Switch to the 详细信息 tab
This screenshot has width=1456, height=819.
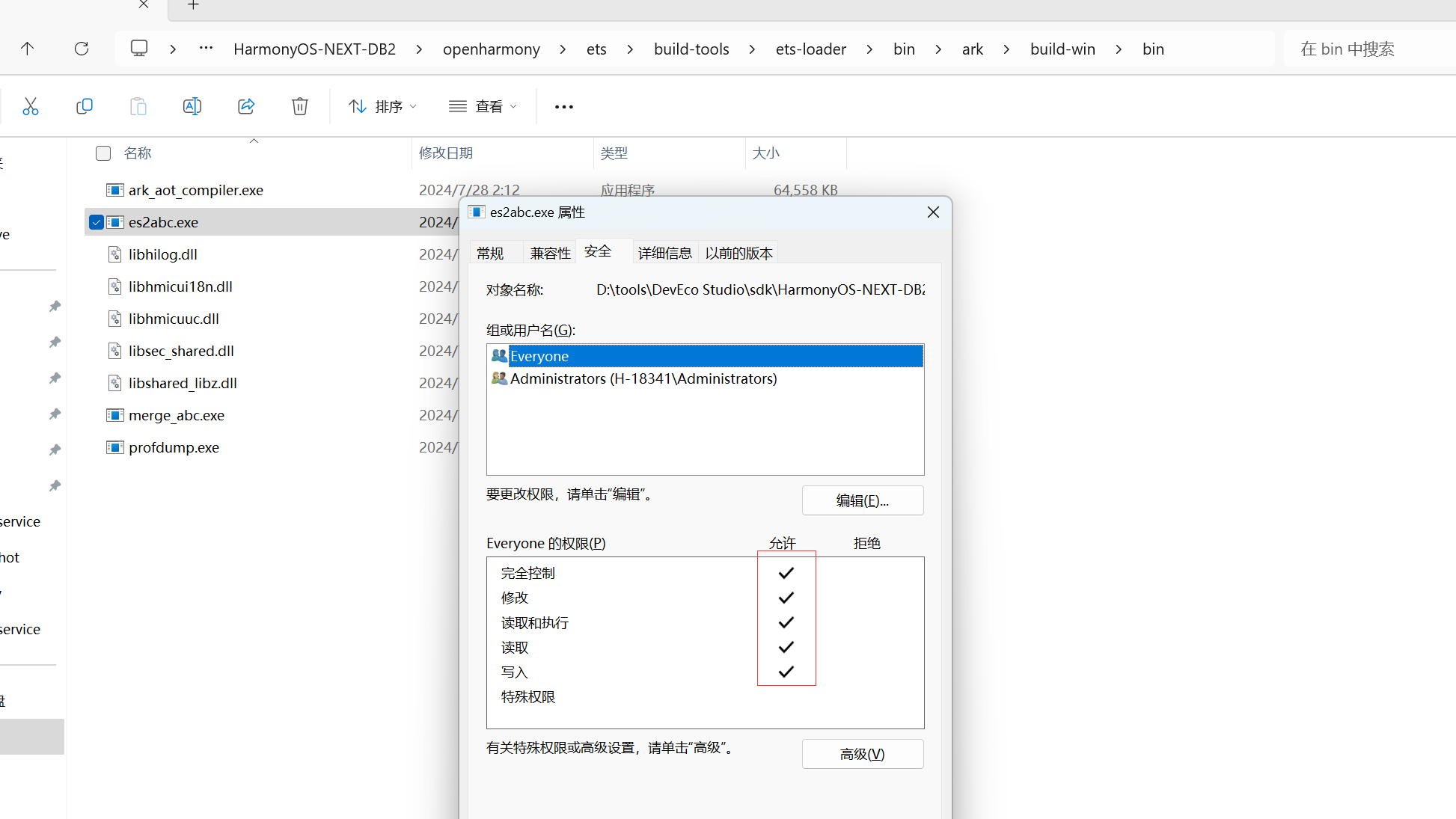click(x=664, y=254)
